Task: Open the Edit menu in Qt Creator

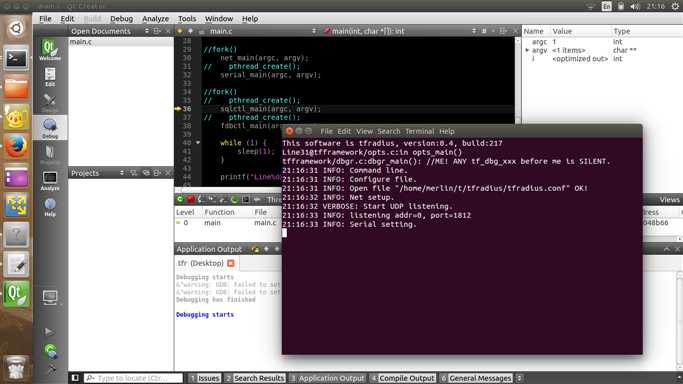Action: (x=67, y=19)
